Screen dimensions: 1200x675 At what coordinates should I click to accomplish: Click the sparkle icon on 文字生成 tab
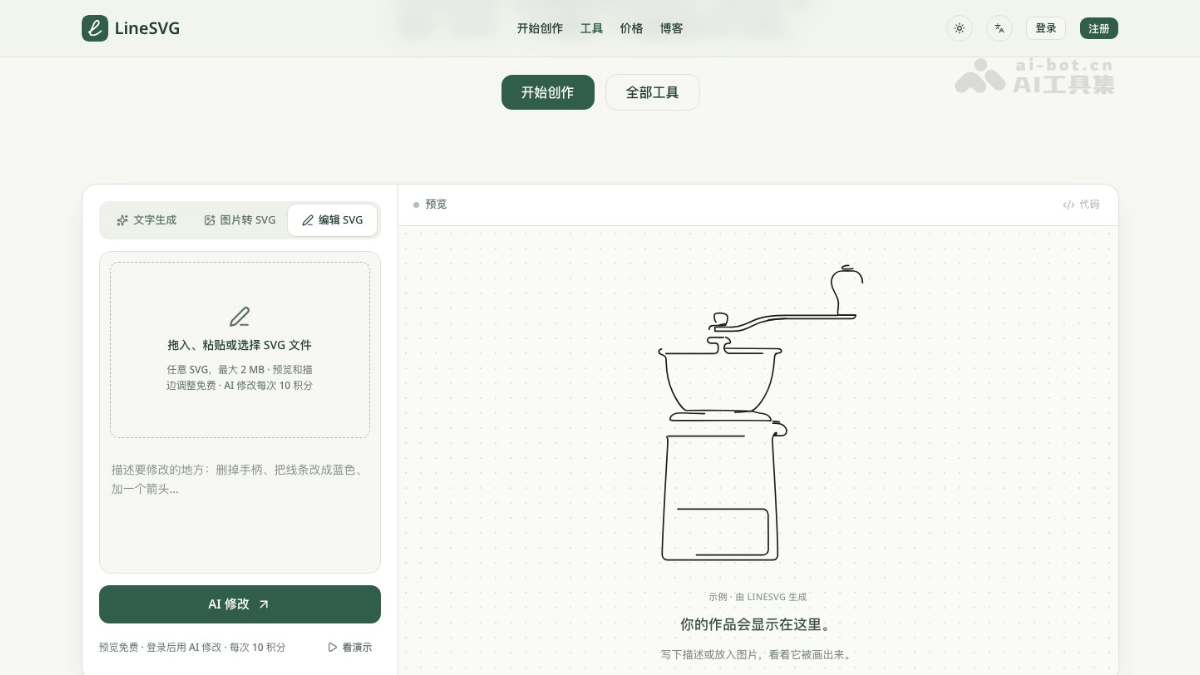tap(122, 220)
